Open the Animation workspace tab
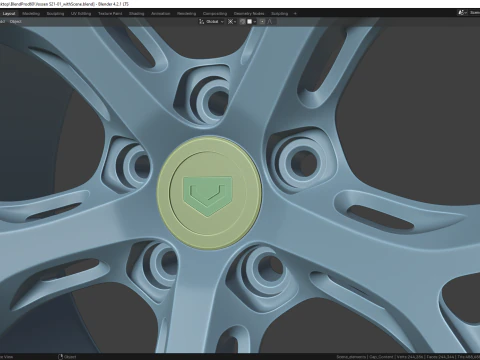Viewport: 480px width, 360px height. [x=161, y=14]
